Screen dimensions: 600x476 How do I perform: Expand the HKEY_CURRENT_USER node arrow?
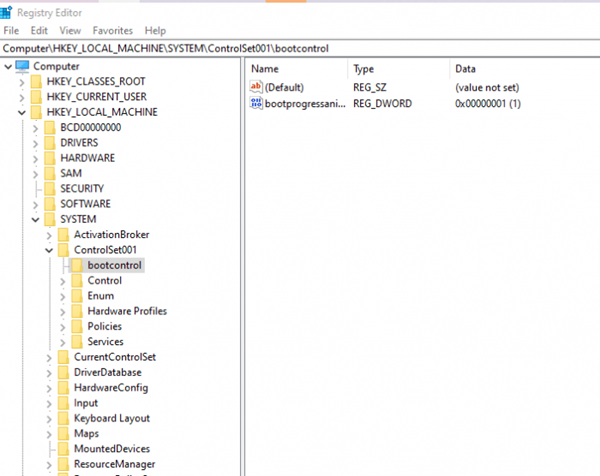pyautogui.click(x=22, y=98)
